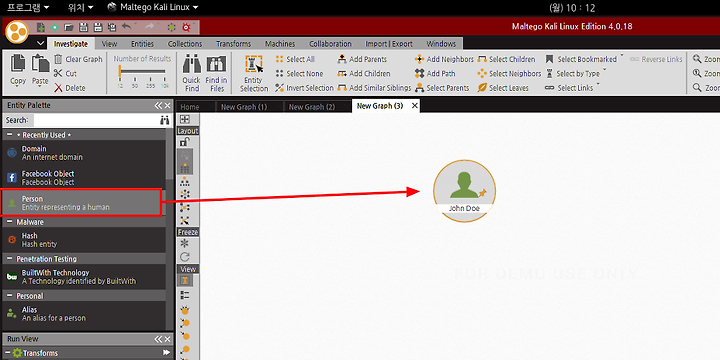Viewport: 720px width, 360px height.
Task: Open Quick Find binoculars
Action: tap(191, 73)
